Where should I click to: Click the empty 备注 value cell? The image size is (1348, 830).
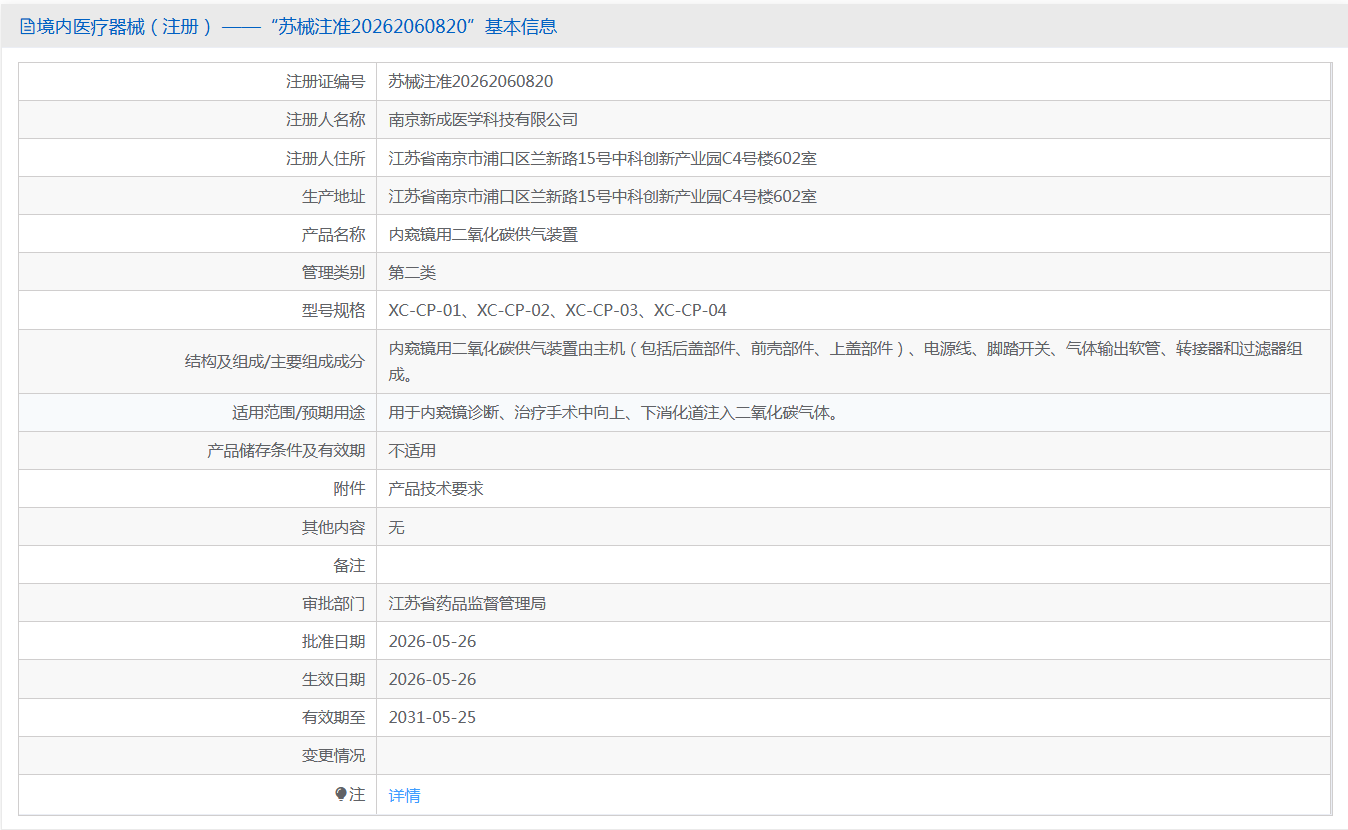coord(853,565)
